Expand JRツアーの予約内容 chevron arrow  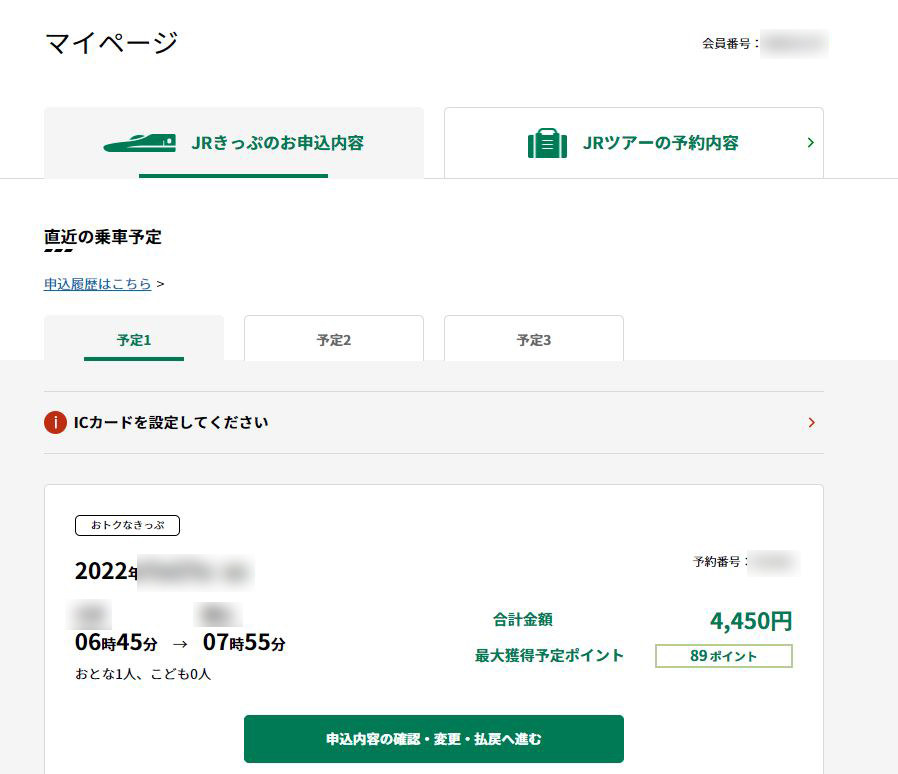(x=810, y=143)
